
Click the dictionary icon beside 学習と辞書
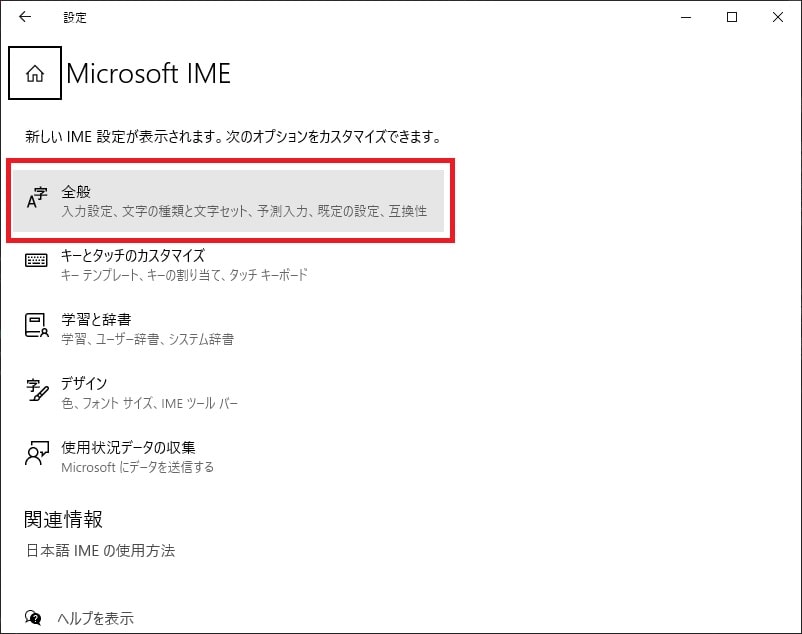[x=36, y=325]
